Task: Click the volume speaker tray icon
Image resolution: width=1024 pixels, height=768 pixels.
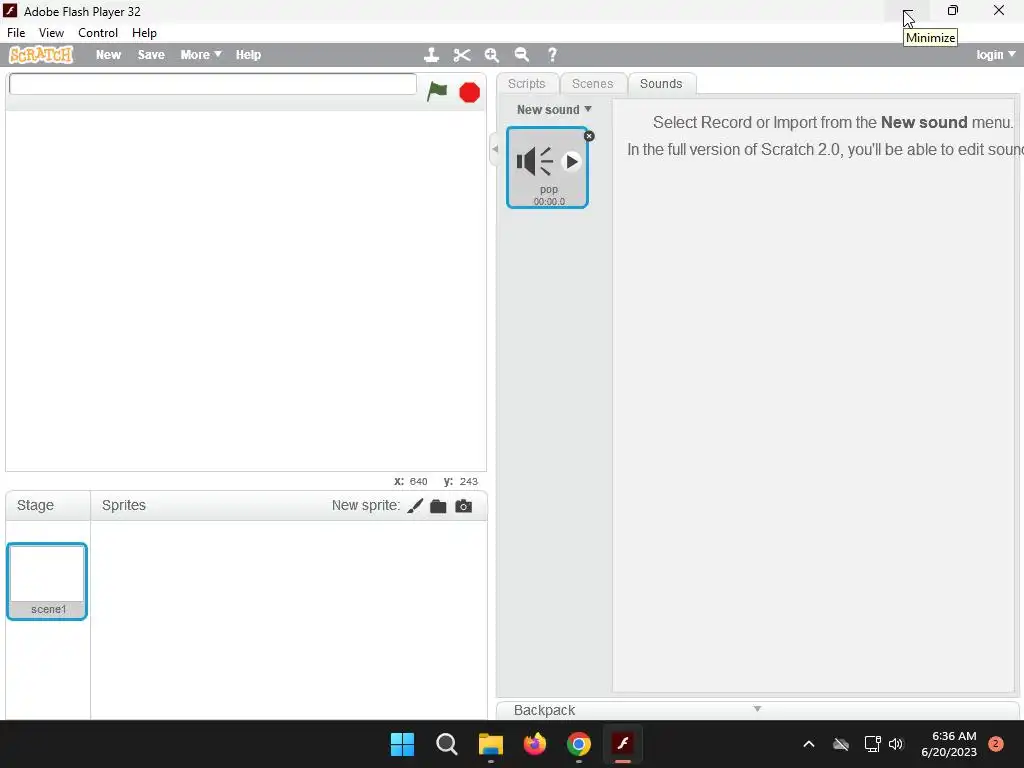Action: pos(896,744)
